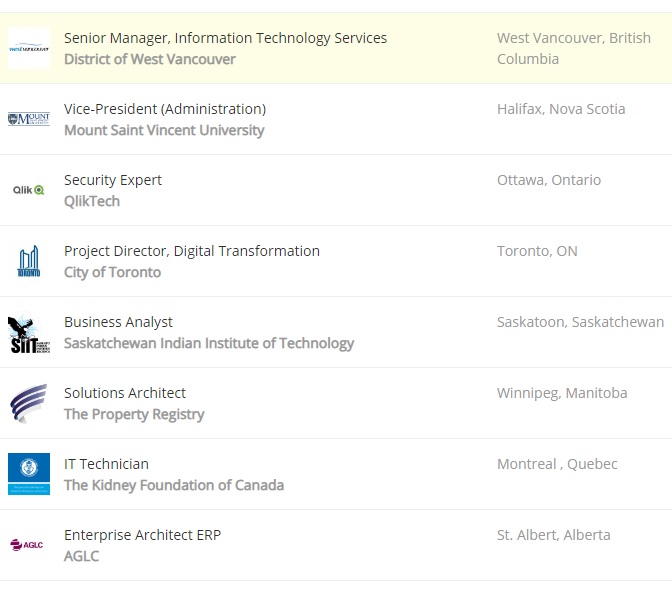The height and width of the screenshot is (589, 672).
Task: Click the Qlik company logo
Action: point(28,190)
